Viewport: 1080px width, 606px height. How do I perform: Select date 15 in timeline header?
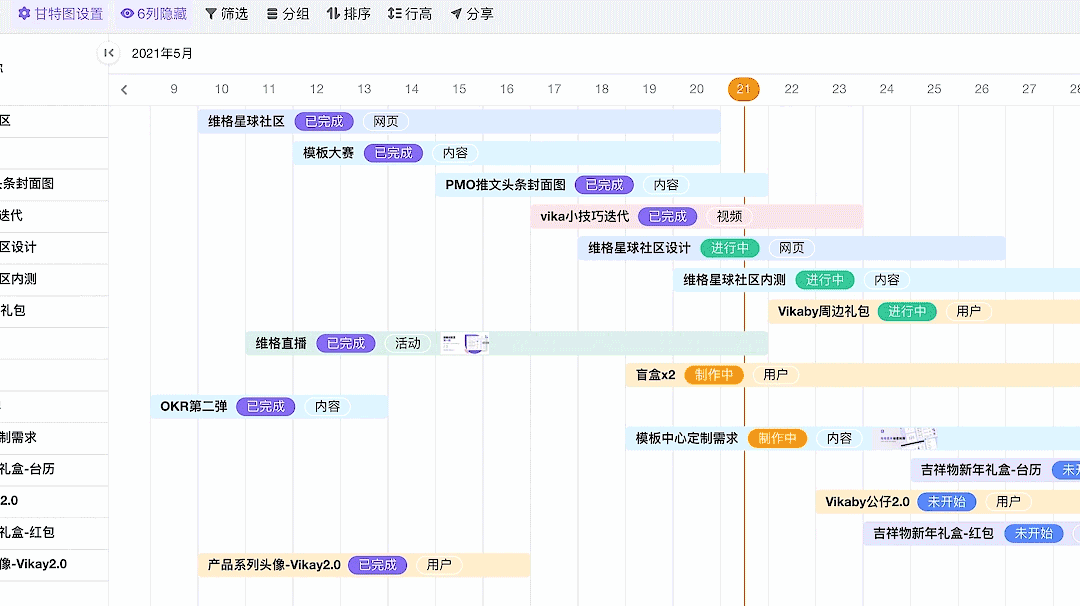pyautogui.click(x=459, y=89)
